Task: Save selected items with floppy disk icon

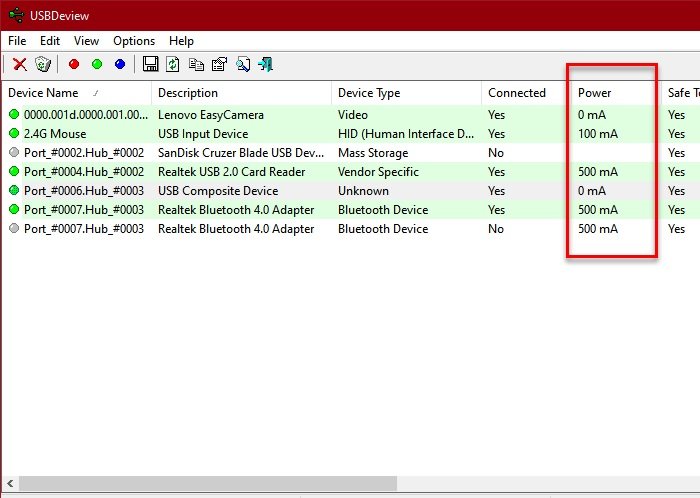Action: pyautogui.click(x=150, y=64)
